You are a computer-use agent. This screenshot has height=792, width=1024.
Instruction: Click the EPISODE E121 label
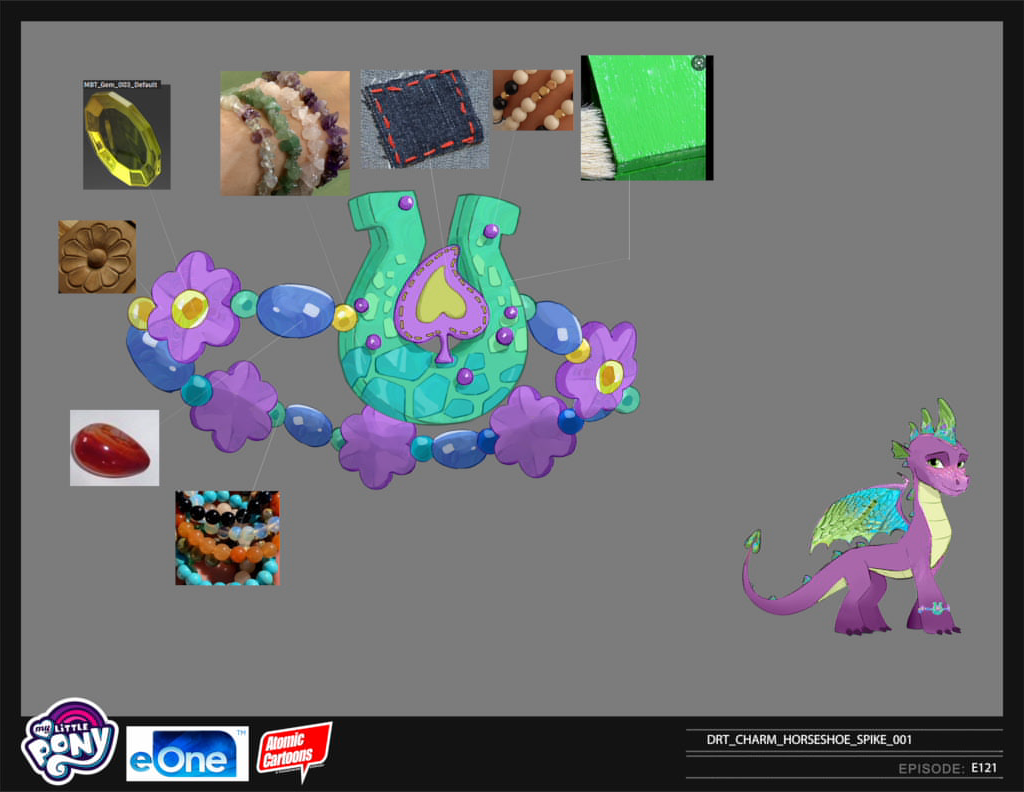pyautogui.click(x=943, y=768)
